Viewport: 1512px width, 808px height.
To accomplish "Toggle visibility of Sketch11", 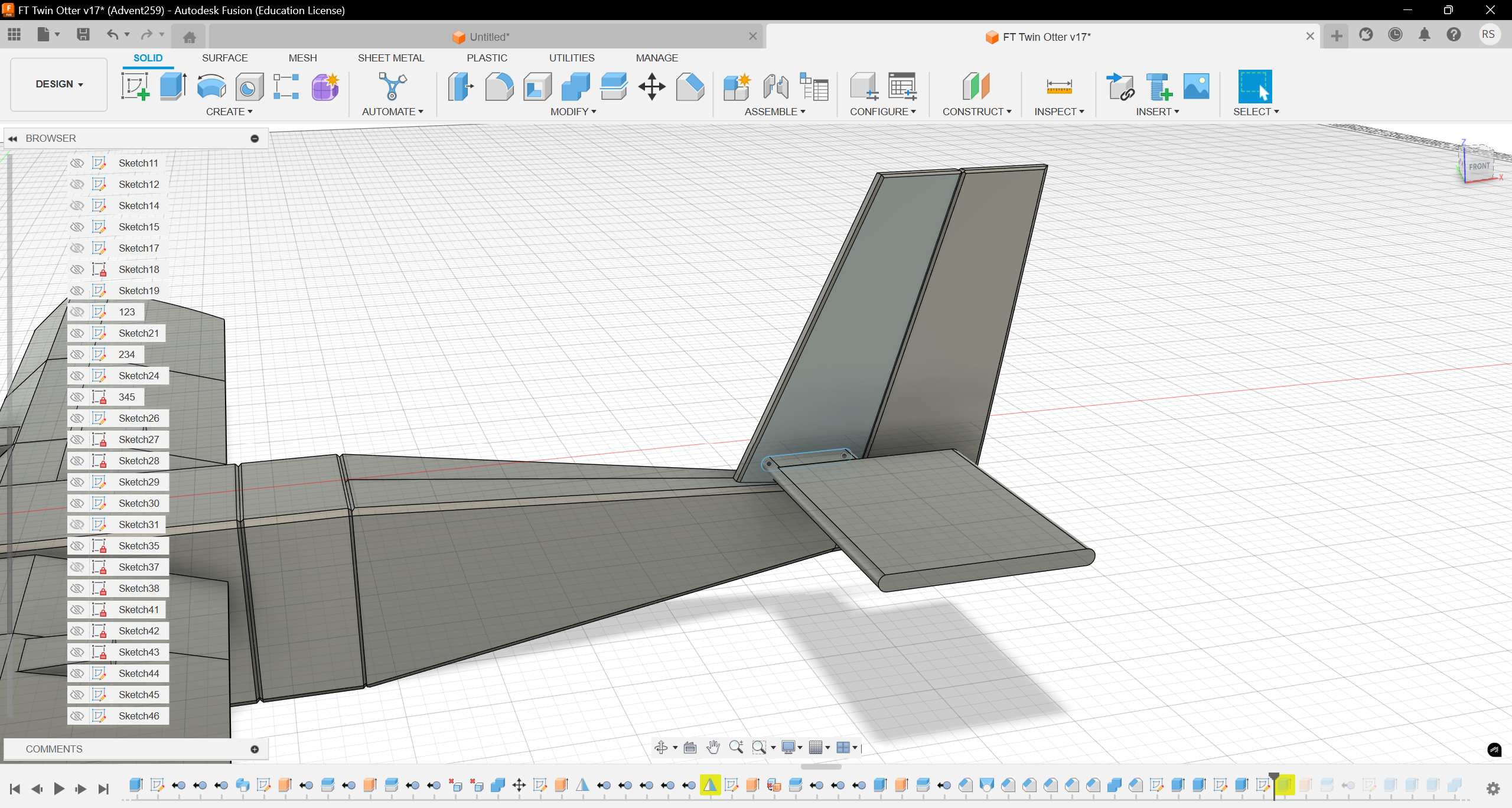I will coord(77,163).
